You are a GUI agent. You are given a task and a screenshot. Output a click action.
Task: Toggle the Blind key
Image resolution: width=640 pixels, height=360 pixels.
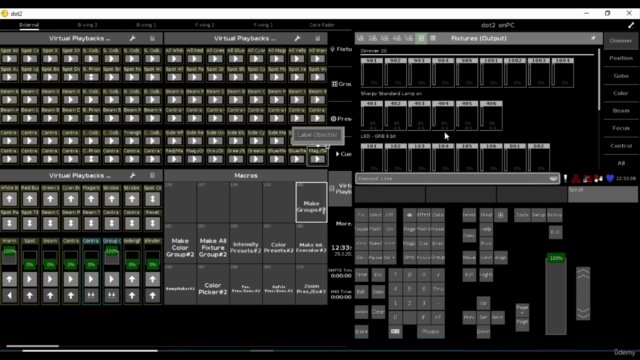[x=486, y=215]
